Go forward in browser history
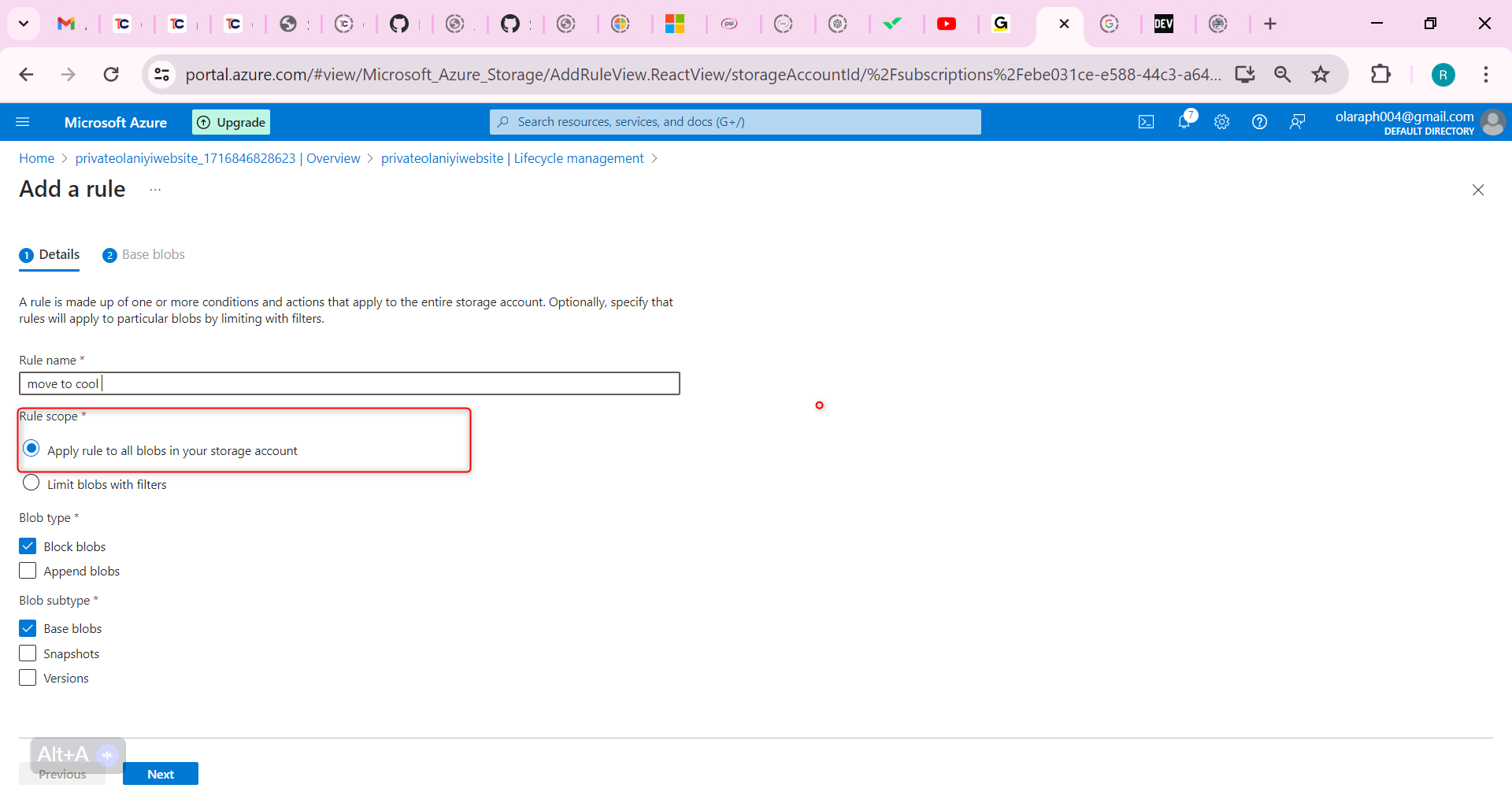 tap(69, 75)
